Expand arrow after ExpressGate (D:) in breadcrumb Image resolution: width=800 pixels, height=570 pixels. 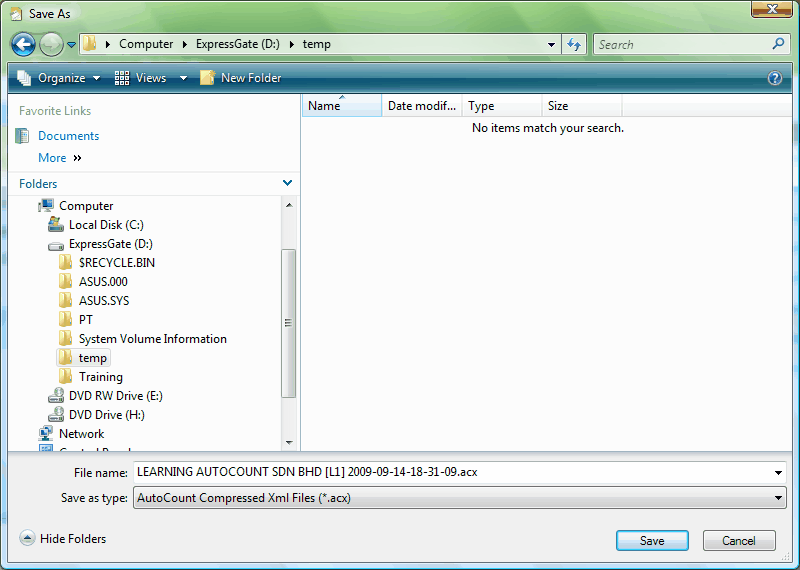click(x=292, y=44)
